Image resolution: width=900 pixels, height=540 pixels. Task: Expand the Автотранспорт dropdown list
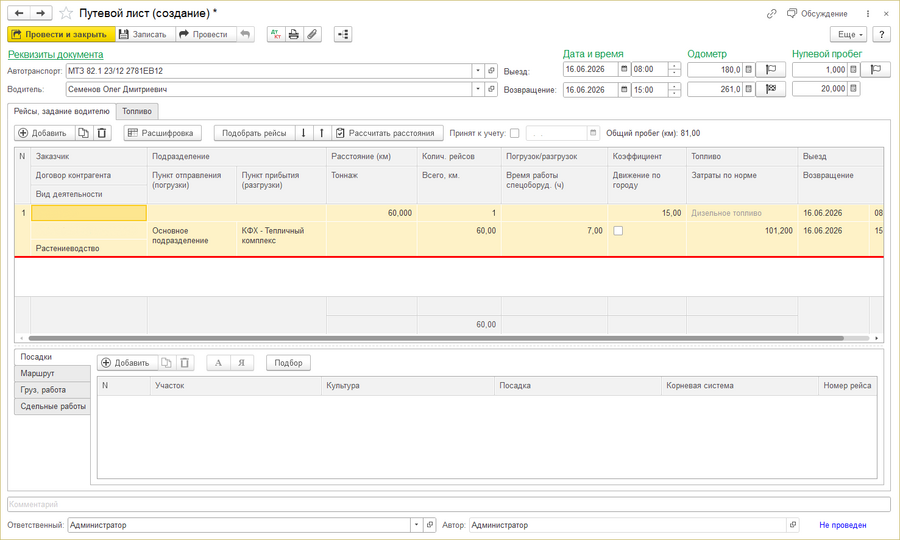pos(478,71)
